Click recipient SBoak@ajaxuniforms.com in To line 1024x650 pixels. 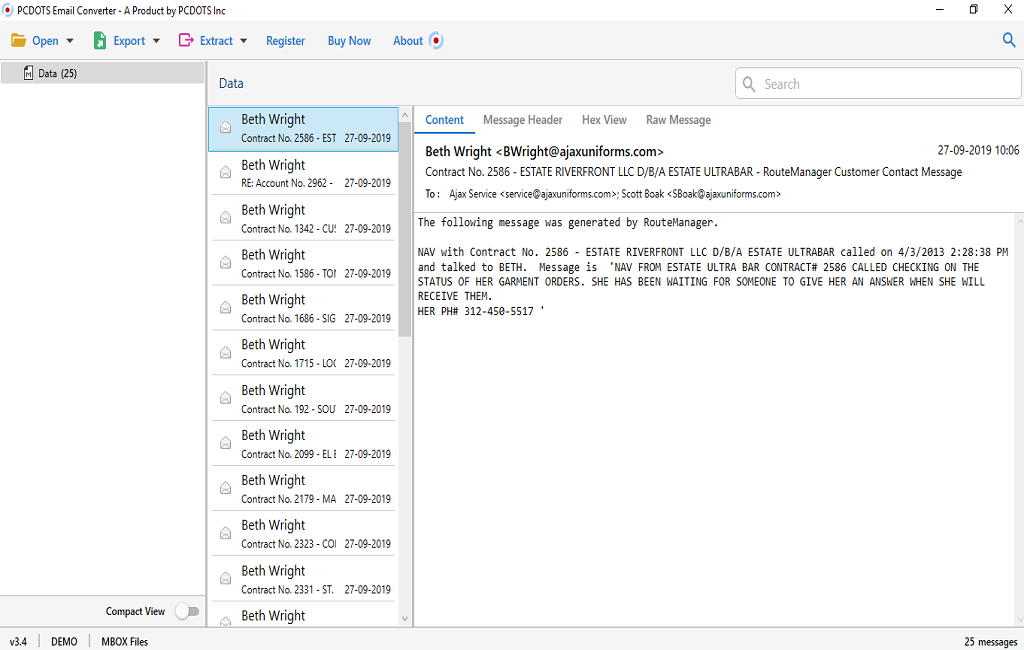click(724, 194)
